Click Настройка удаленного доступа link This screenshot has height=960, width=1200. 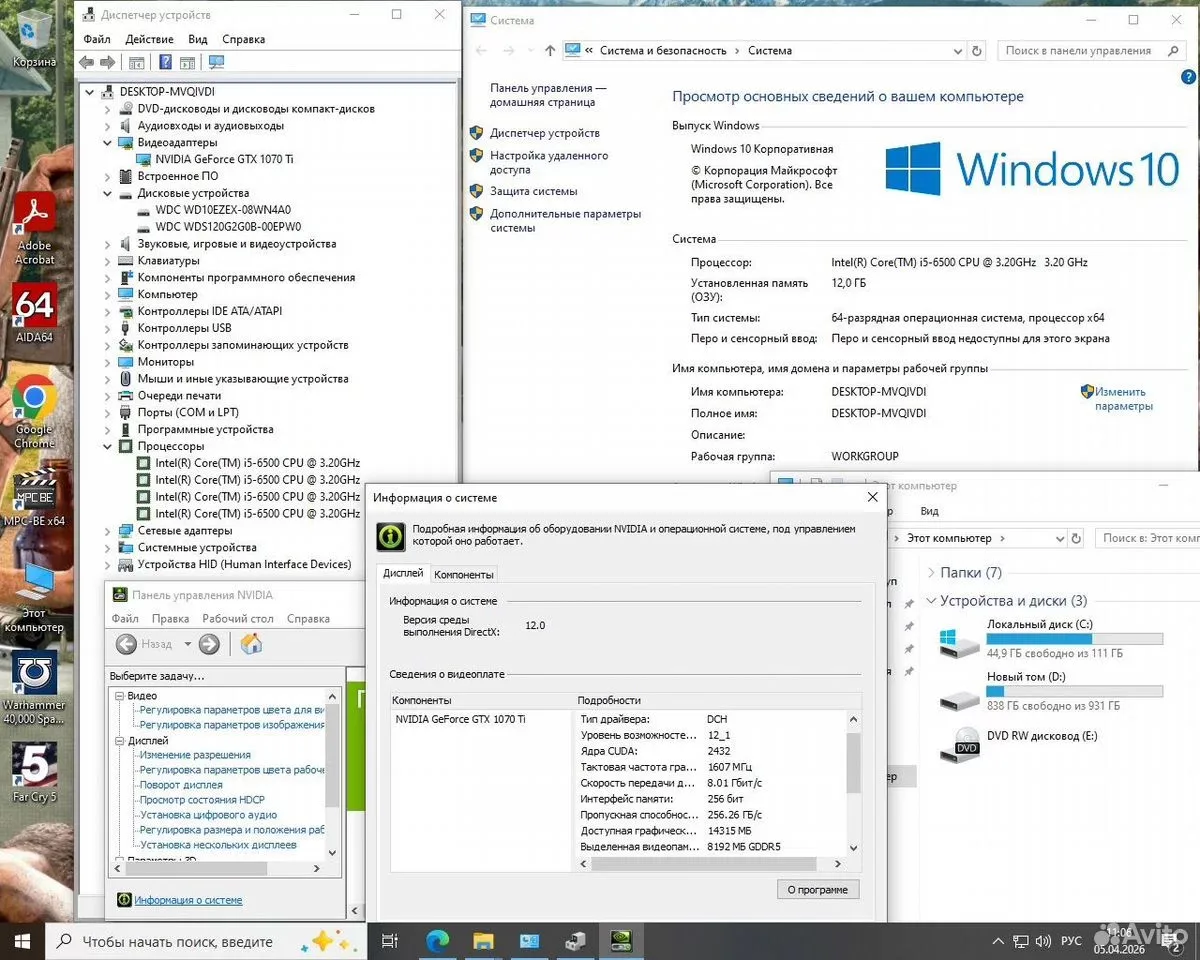coord(549,162)
